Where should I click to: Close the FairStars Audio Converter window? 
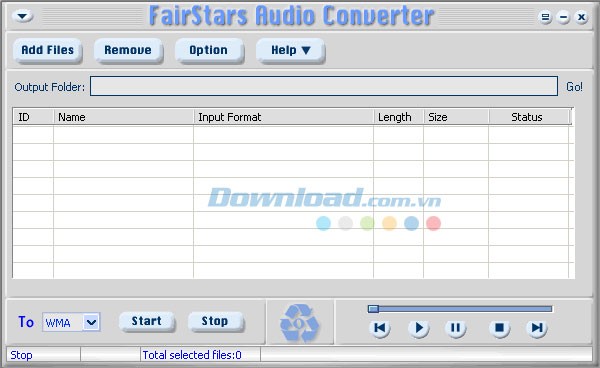[581, 17]
